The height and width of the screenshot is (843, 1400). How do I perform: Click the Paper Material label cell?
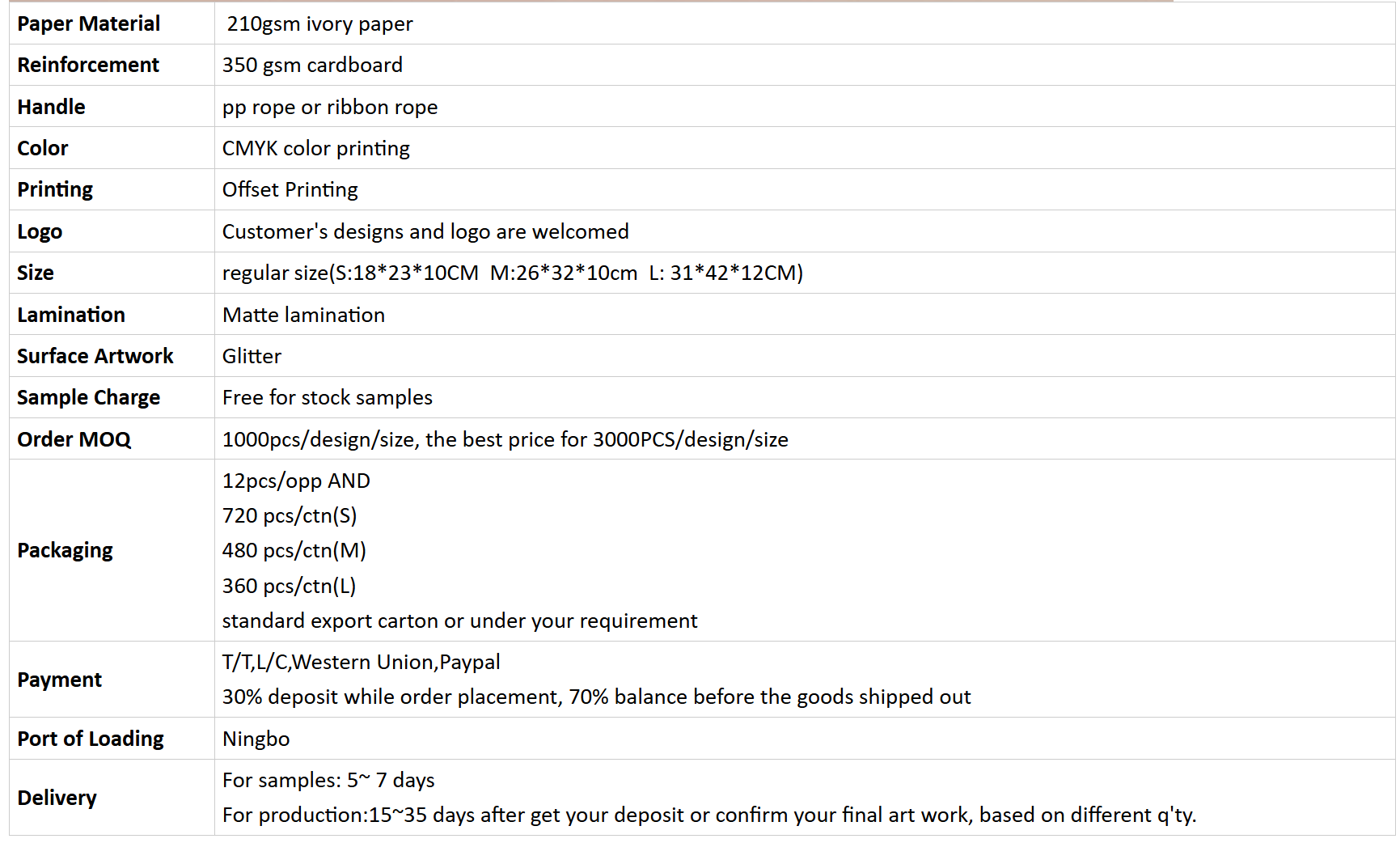click(112, 23)
